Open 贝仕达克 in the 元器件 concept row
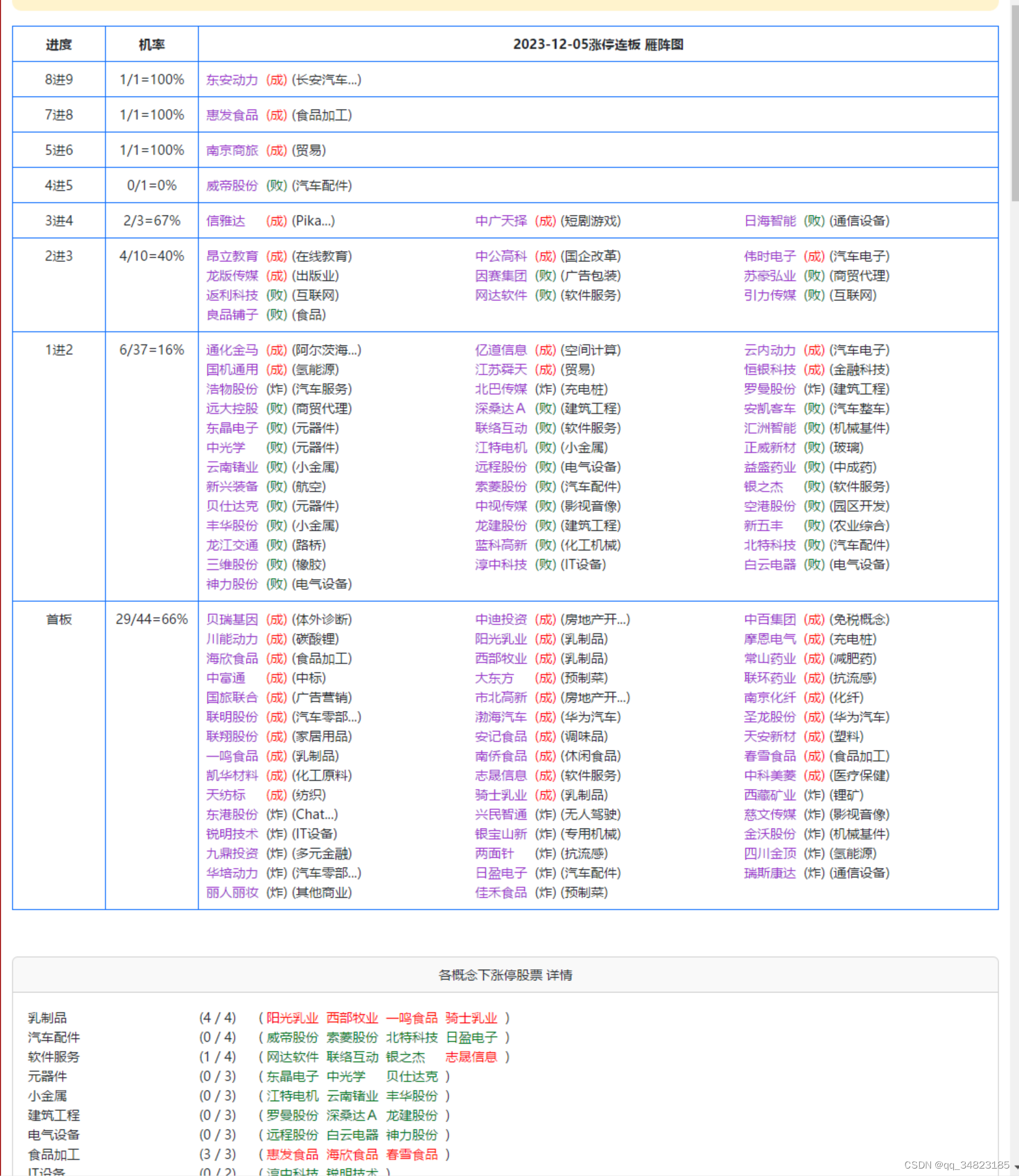1019x1176 pixels. [411, 1077]
